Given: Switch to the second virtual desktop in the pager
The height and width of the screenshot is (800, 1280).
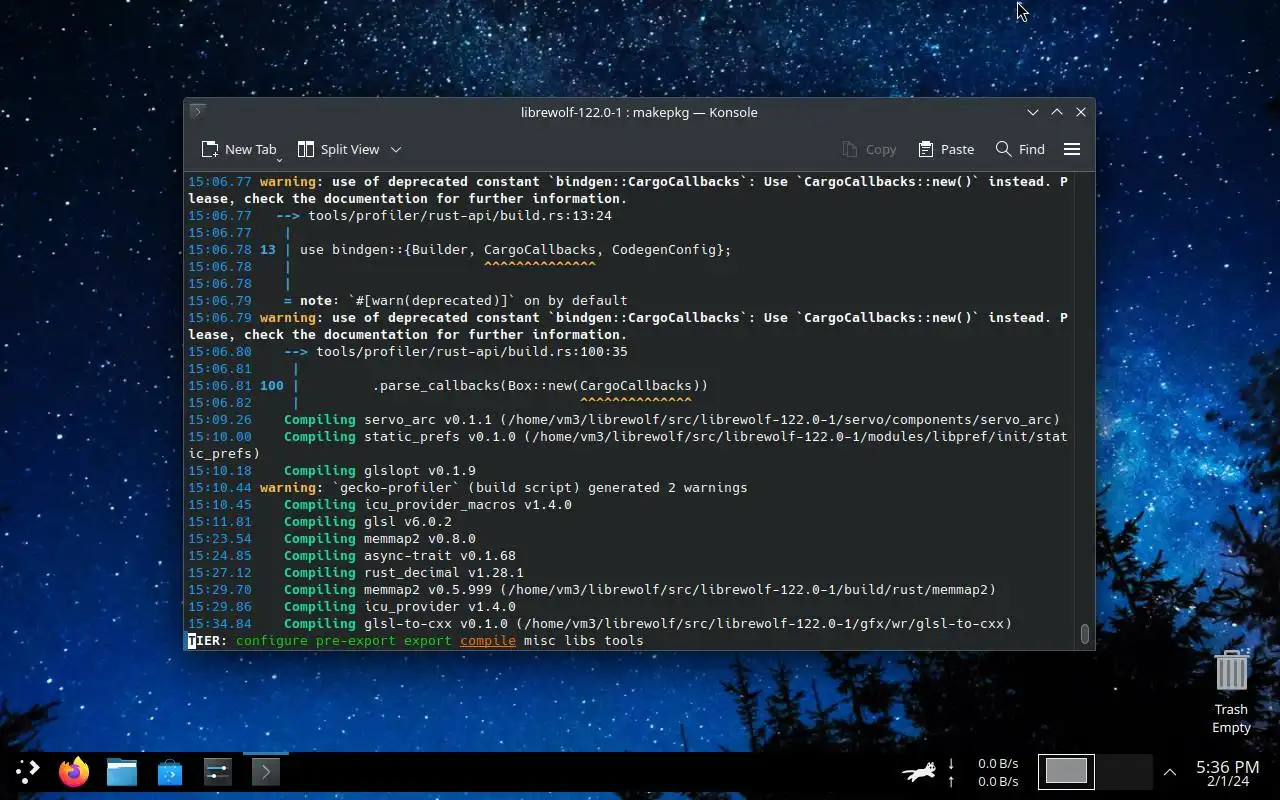Looking at the screenshot, I should coord(1124,771).
